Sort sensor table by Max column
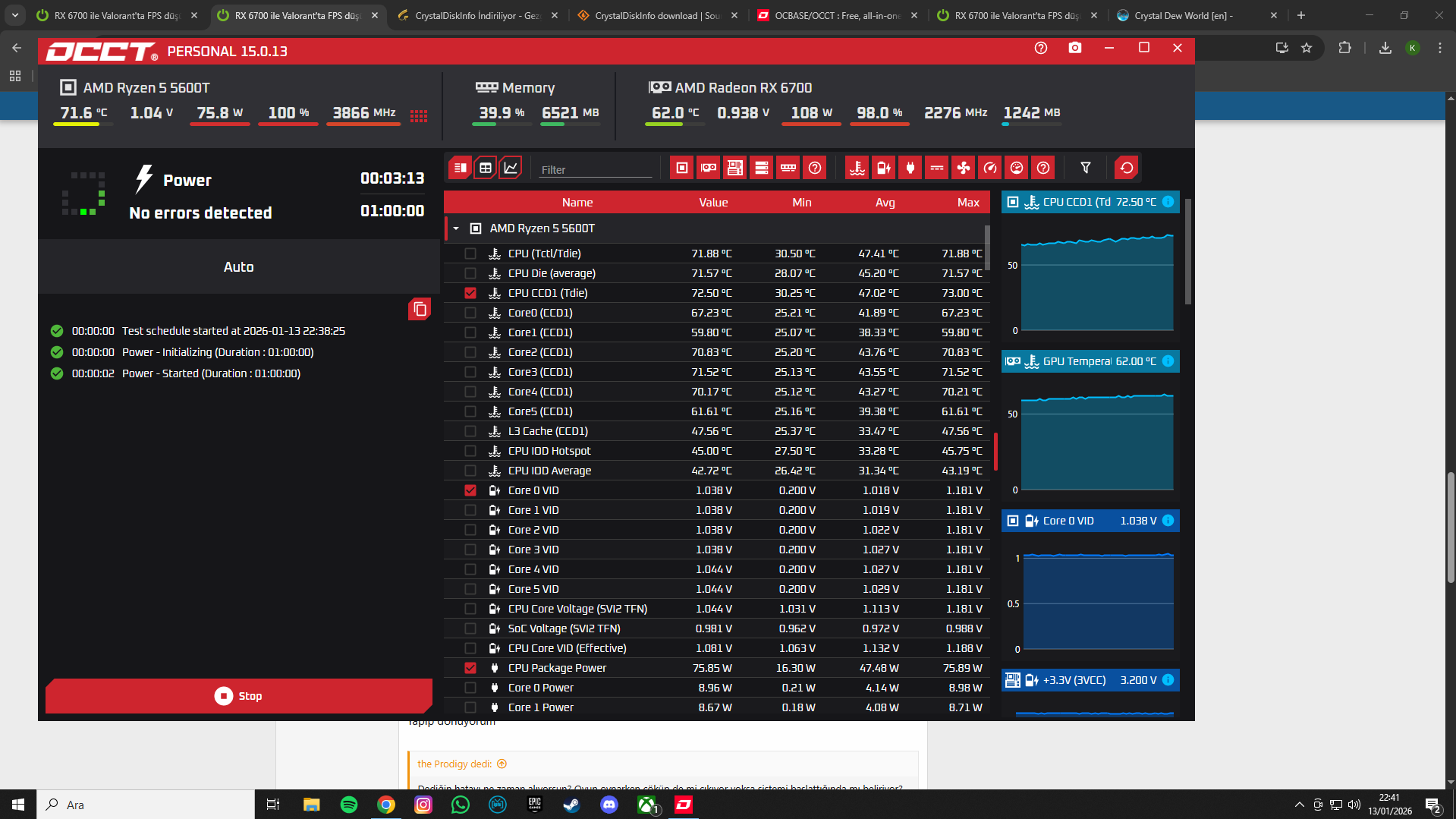This screenshot has width=1456, height=819. (x=968, y=203)
